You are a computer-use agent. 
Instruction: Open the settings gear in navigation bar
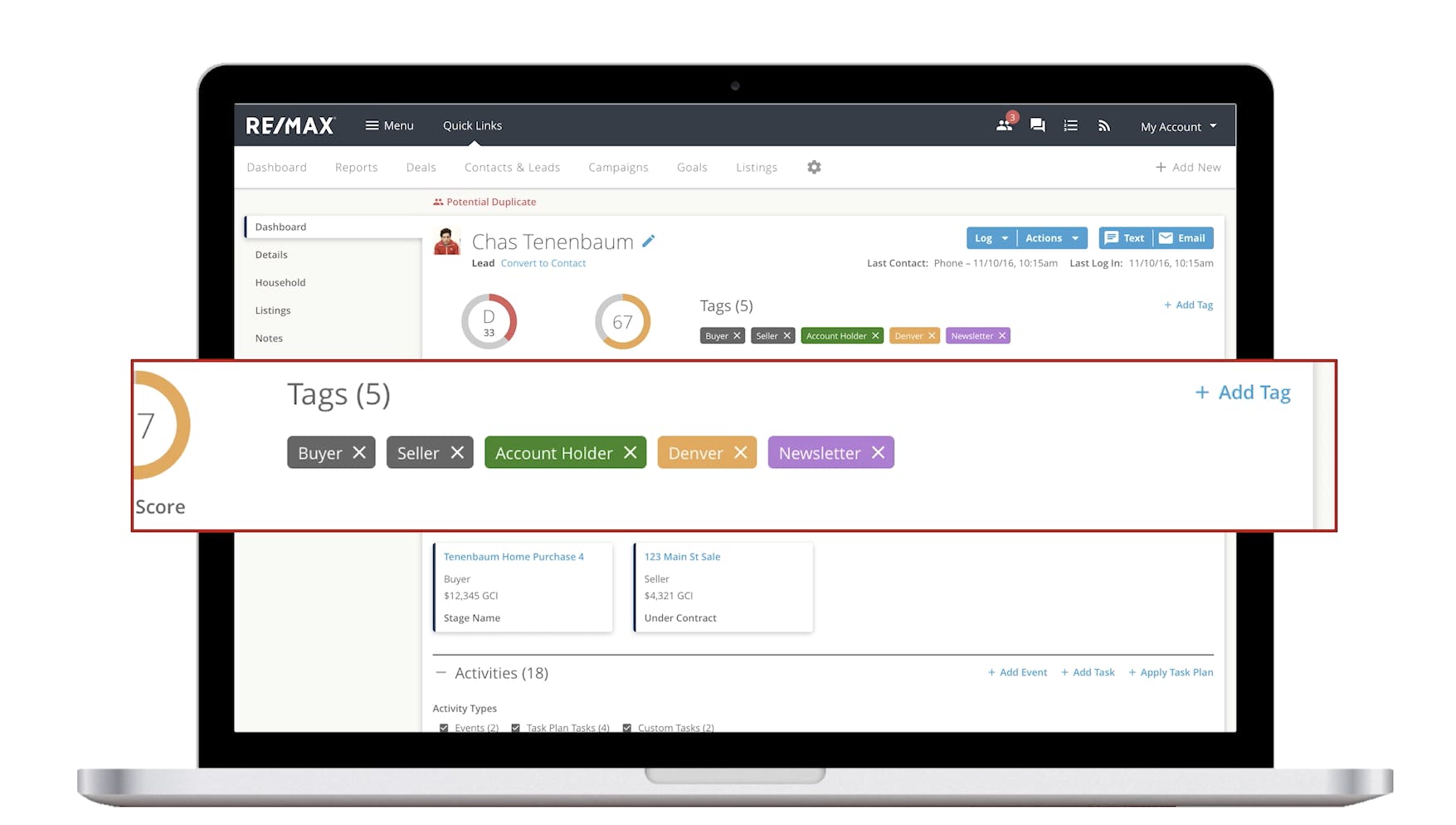coord(814,167)
